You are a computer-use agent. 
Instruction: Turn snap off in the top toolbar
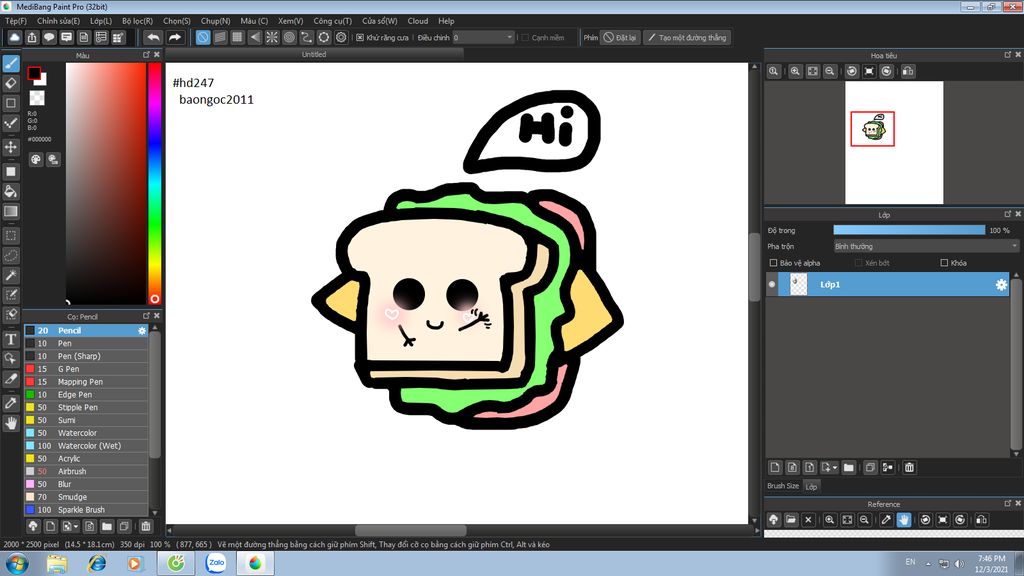[203, 37]
